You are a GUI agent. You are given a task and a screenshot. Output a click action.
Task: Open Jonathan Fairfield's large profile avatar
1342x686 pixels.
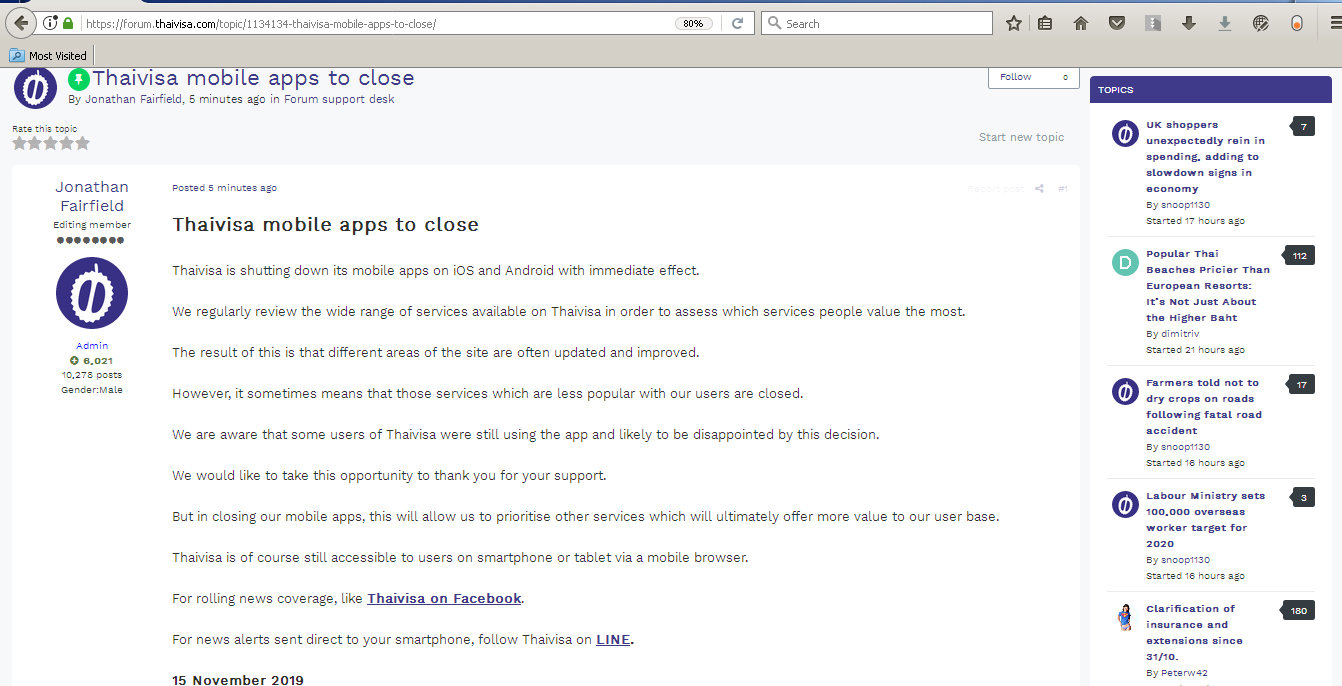(92, 293)
